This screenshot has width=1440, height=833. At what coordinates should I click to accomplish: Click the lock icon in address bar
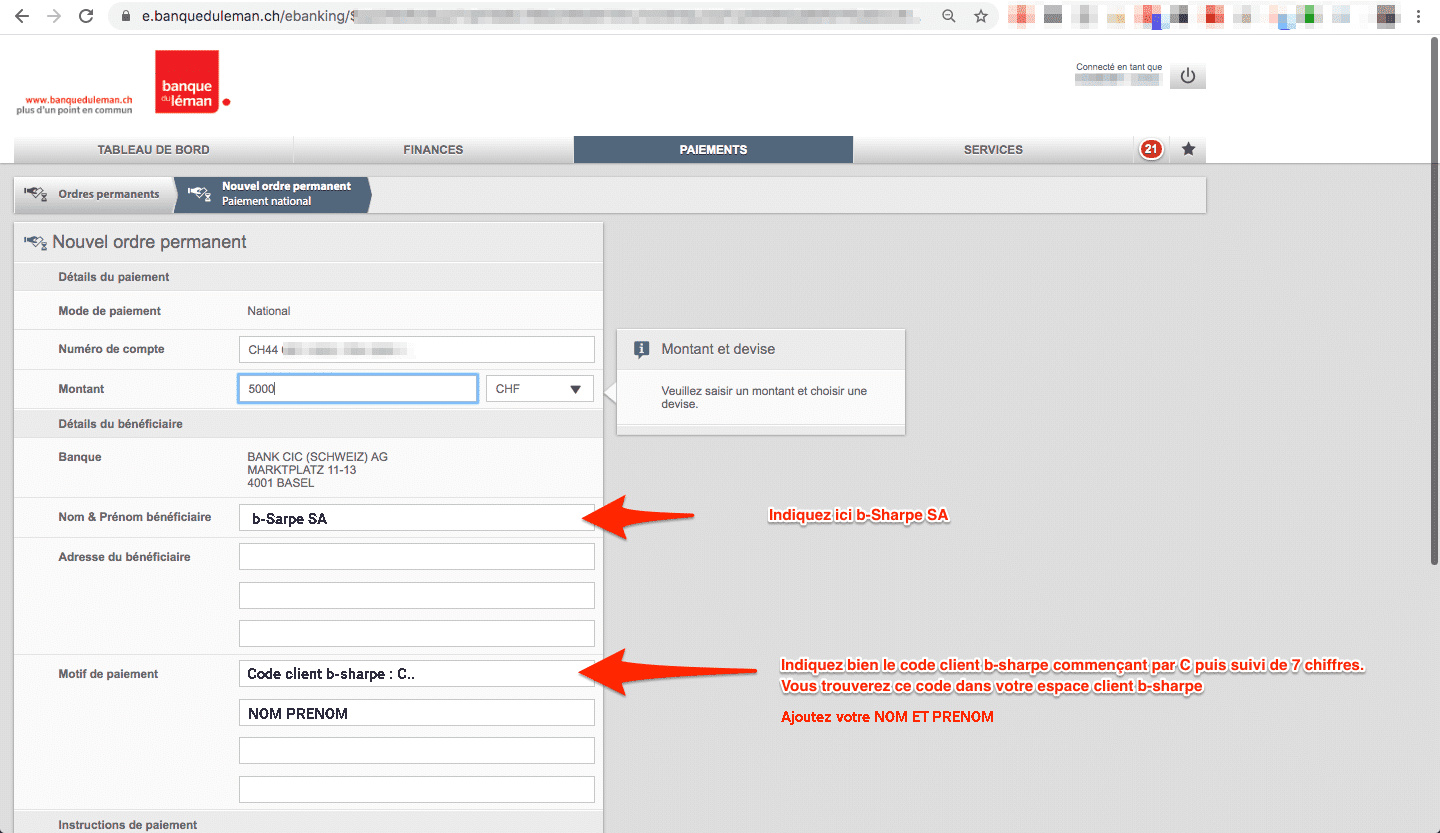(x=125, y=17)
